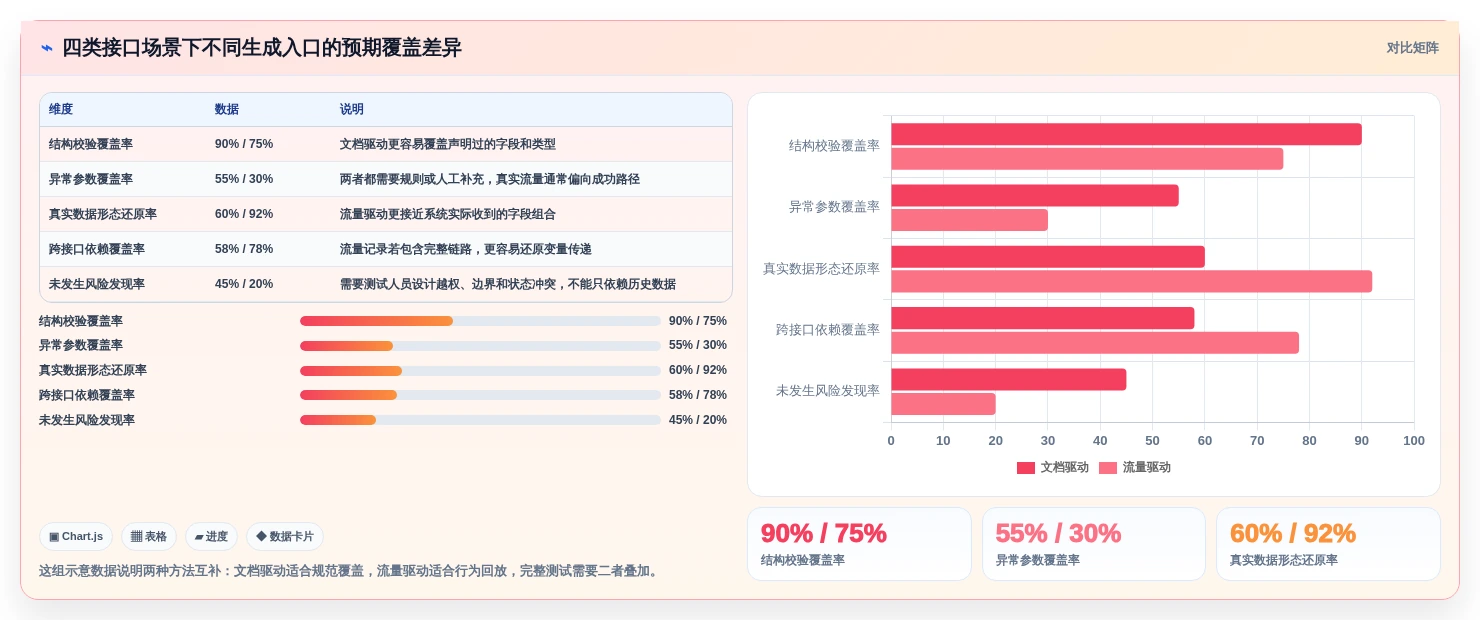Click description 文档驱动更容易覆盖声明过的字段和类型

pos(448,144)
